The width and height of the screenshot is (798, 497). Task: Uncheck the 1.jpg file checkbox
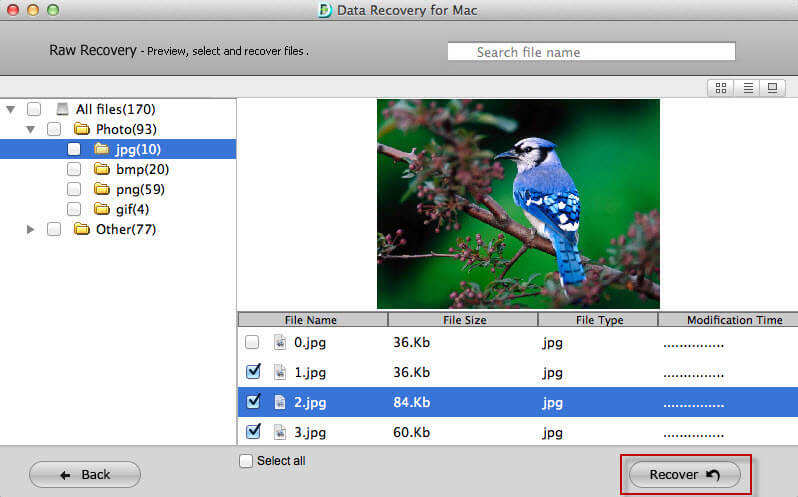(253, 372)
